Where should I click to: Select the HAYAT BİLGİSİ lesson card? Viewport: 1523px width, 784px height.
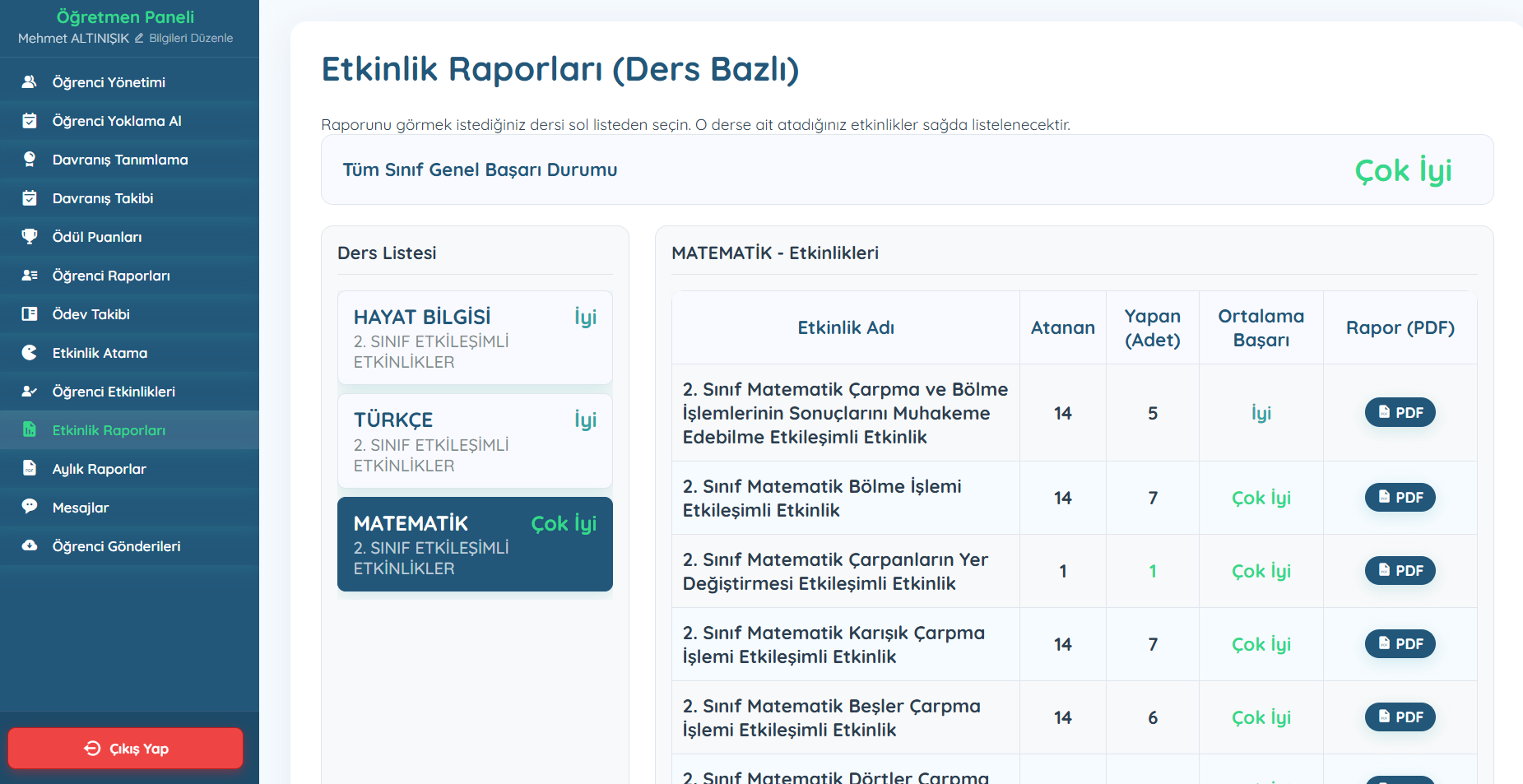[x=475, y=338]
